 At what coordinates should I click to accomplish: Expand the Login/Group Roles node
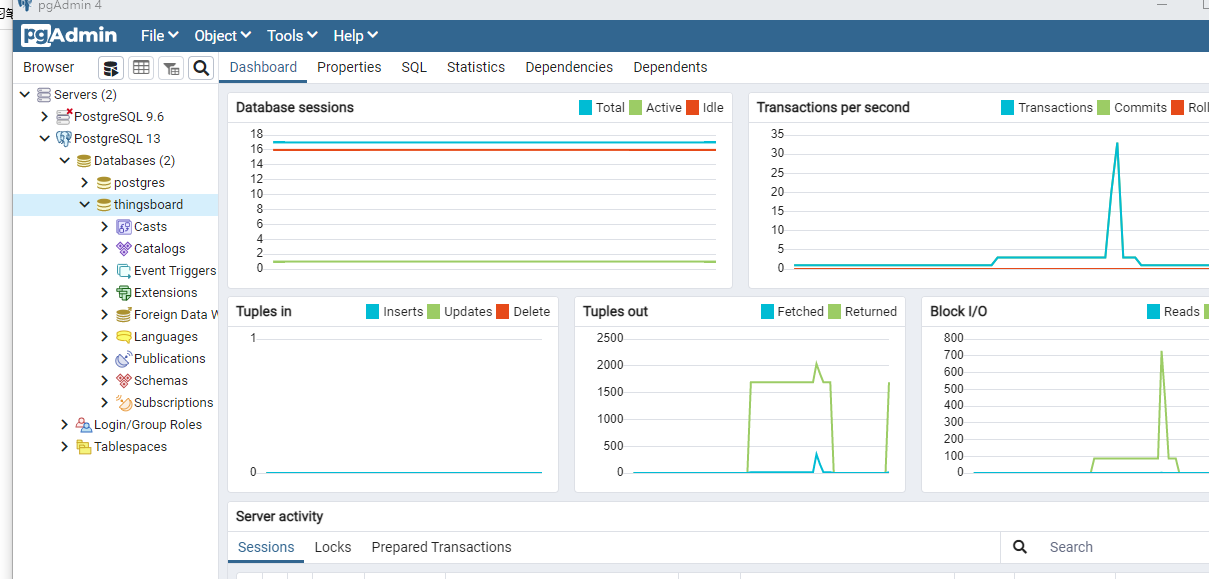point(65,425)
